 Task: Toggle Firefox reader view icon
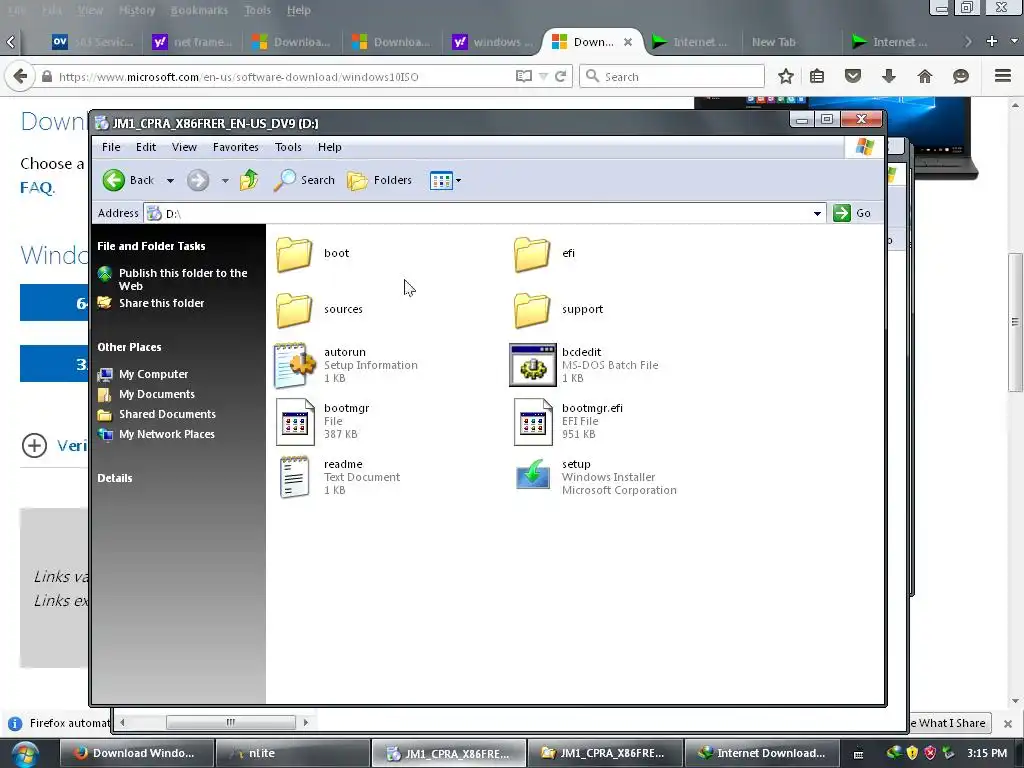pos(524,76)
